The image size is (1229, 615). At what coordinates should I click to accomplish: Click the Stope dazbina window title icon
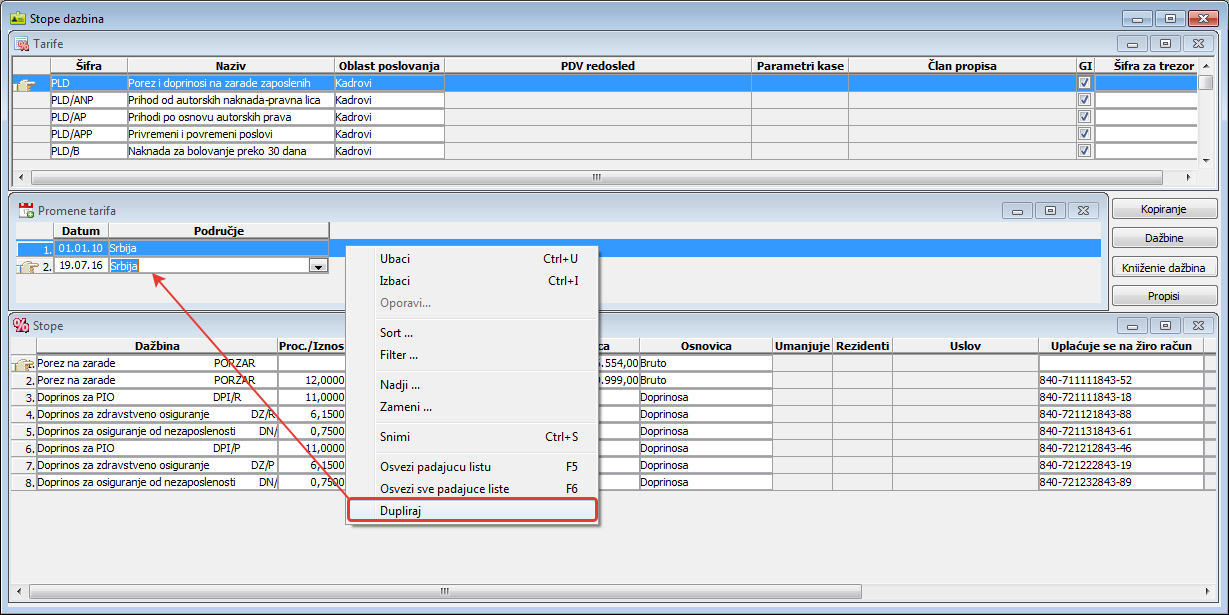(x=17, y=18)
